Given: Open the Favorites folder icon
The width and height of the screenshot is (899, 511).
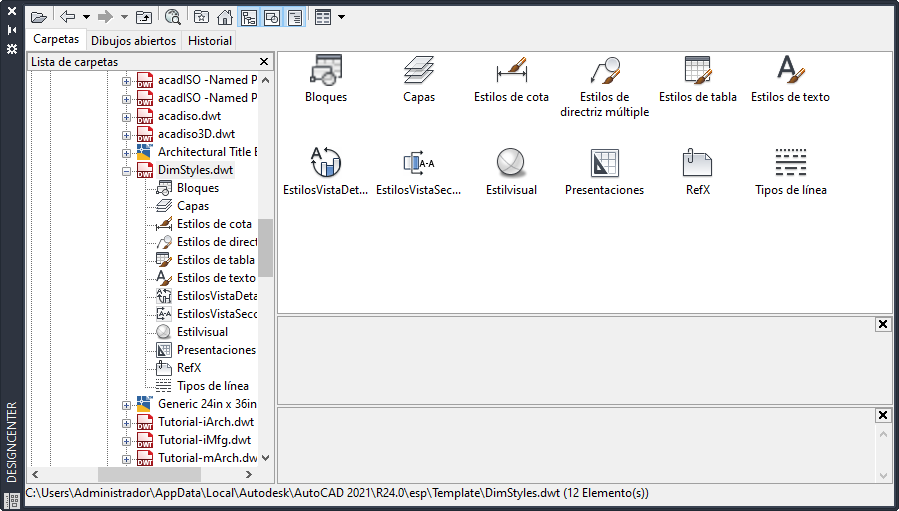Looking at the screenshot, I should 201,17.
